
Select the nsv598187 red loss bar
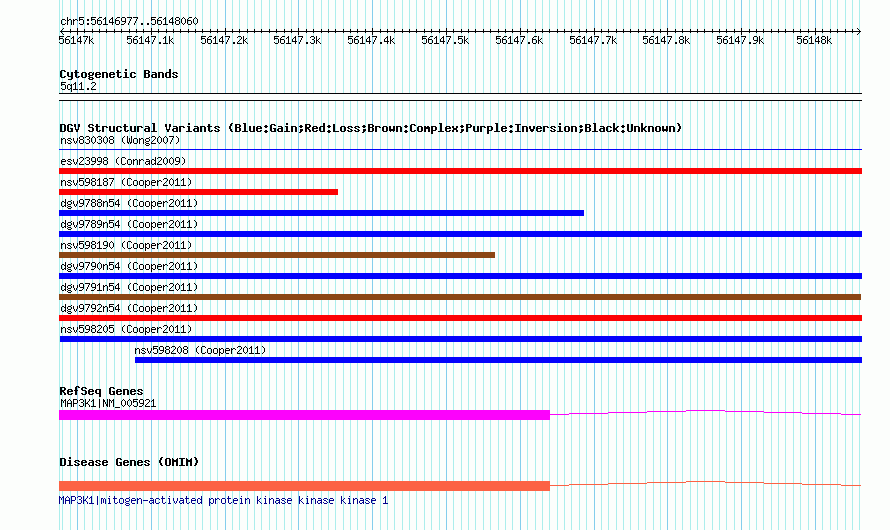tap(199, 192)
